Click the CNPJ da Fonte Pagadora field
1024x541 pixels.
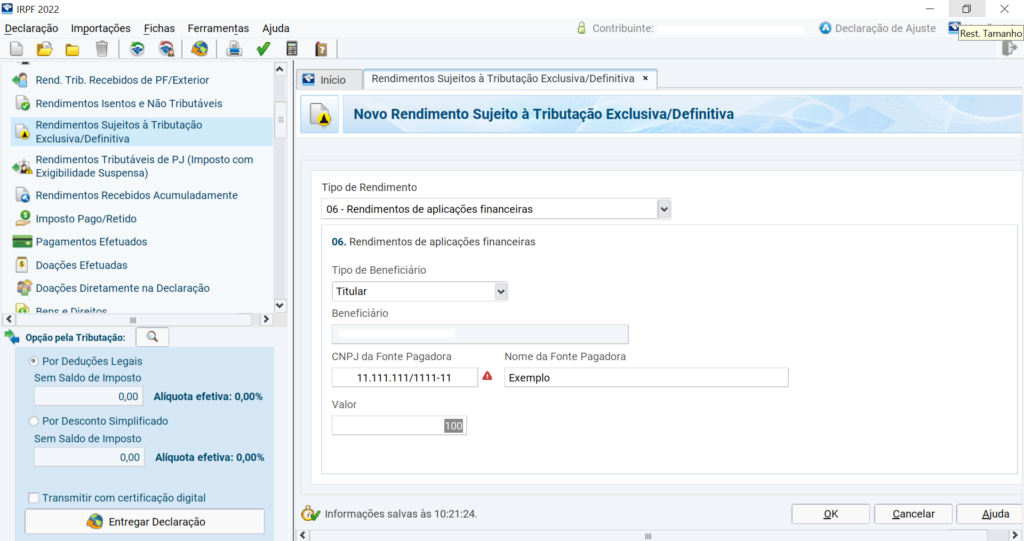[x=404, y=378]
